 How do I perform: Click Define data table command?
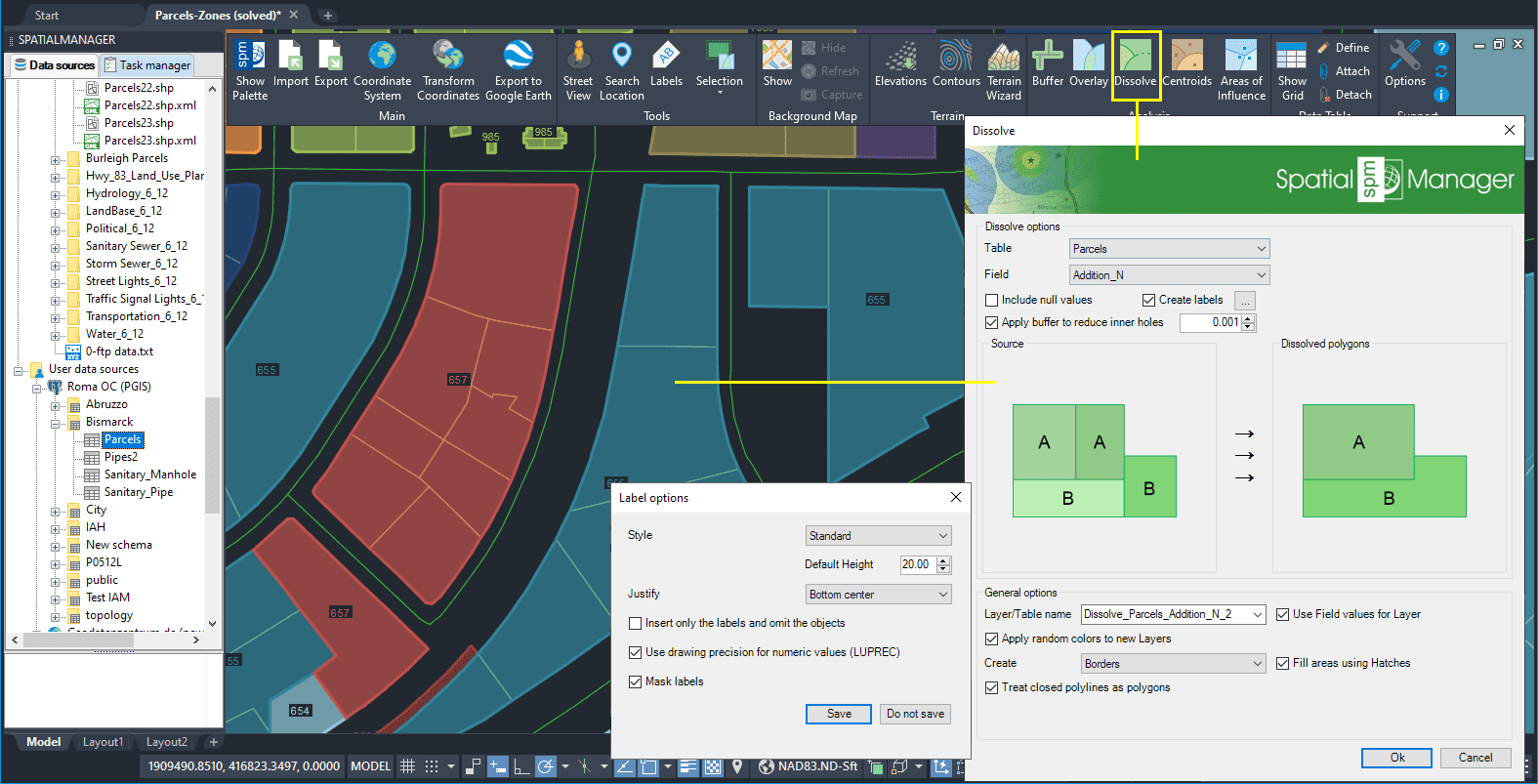pyautogui.click(x=1344, y=48)
